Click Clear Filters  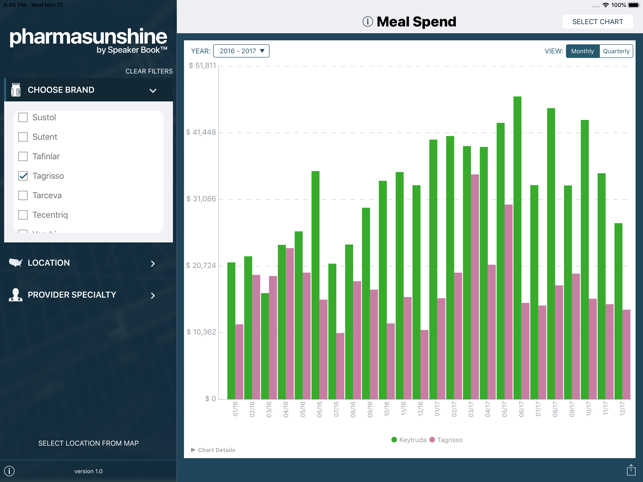pyautogui.click(x=149, y=71)
